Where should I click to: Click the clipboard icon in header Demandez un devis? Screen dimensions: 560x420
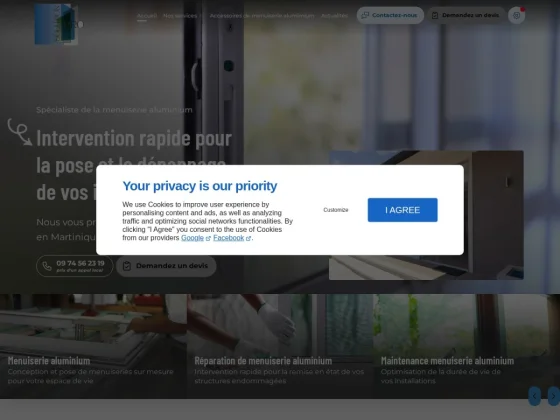(x=435, y=15)
